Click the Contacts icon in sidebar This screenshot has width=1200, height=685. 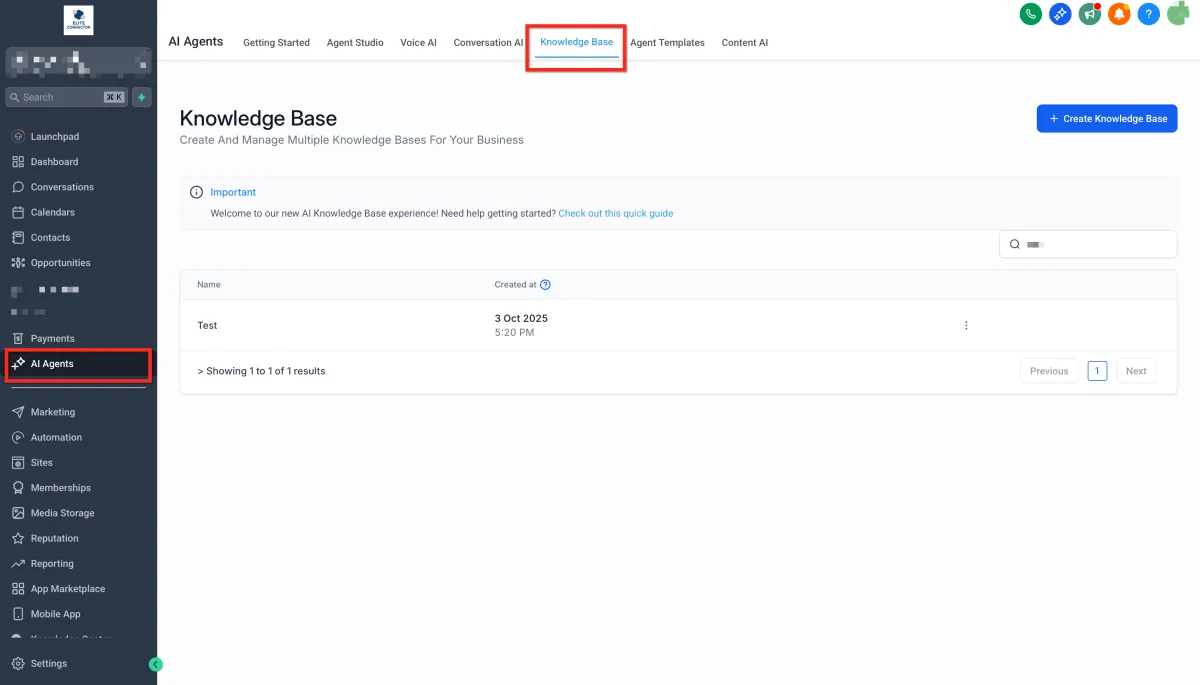click(18, 237)
